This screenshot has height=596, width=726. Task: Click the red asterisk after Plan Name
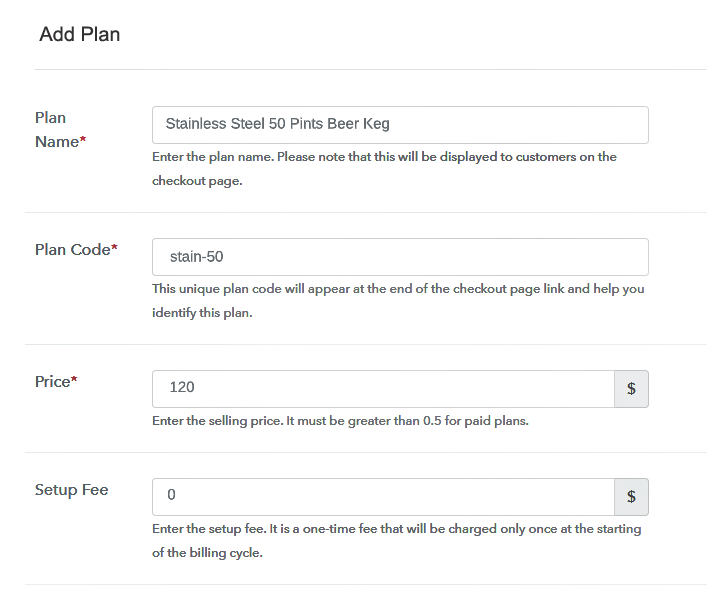83,142
